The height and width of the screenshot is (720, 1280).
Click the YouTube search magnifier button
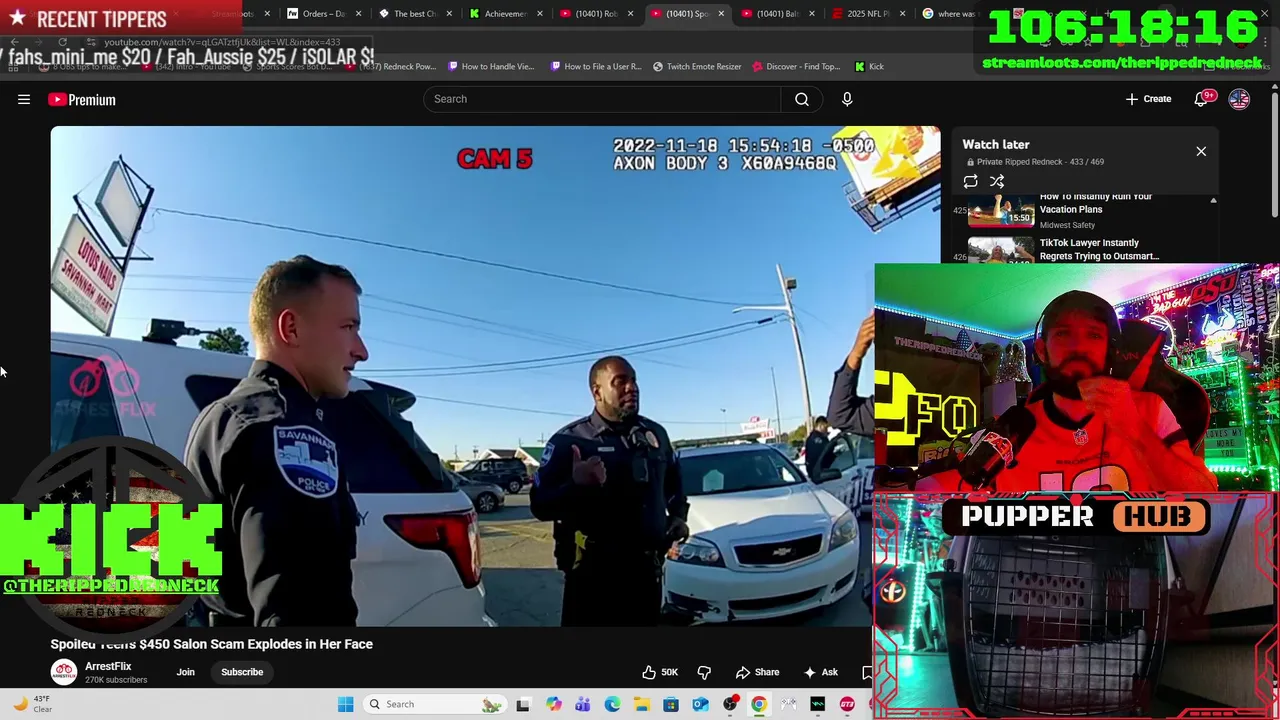click(802, 99)
